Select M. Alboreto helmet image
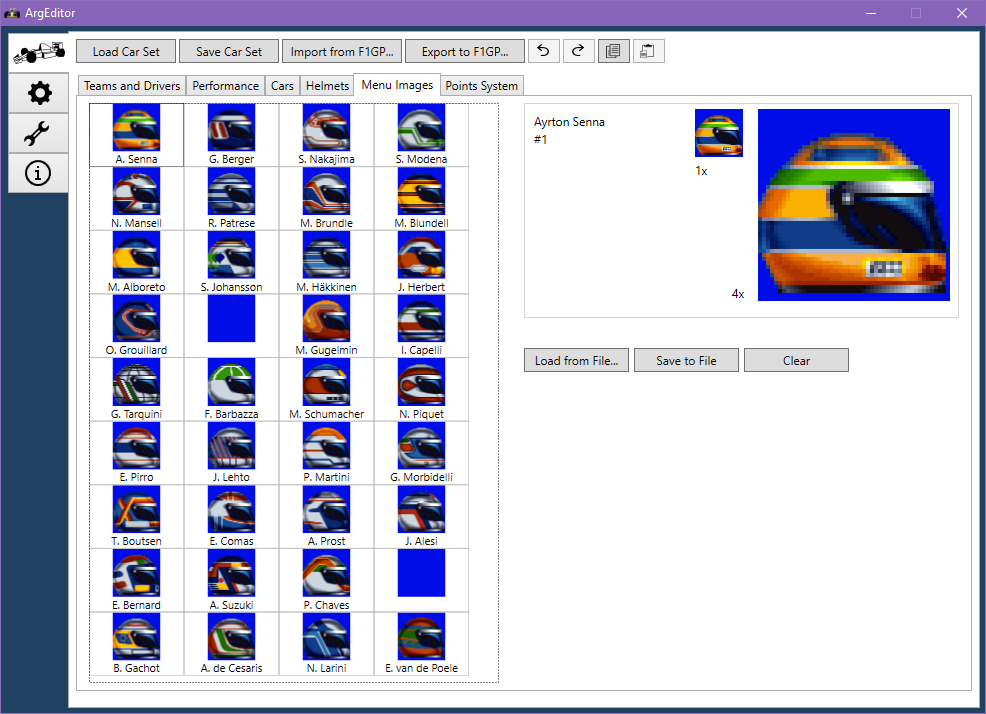Screen dimensions: 986x714 (136, 255)
